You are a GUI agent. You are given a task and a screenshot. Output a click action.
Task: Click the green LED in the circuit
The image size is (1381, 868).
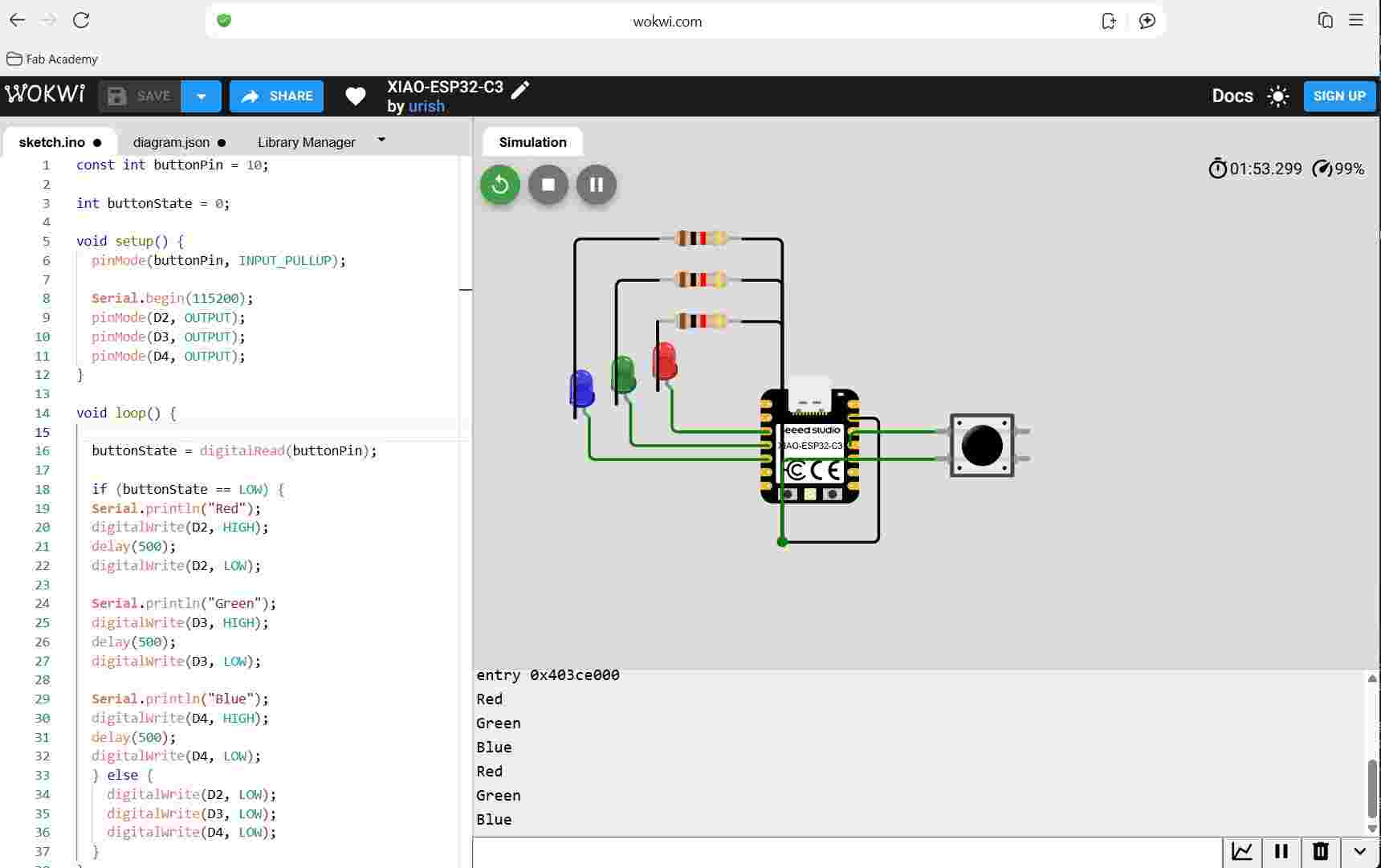pos(623,375)
